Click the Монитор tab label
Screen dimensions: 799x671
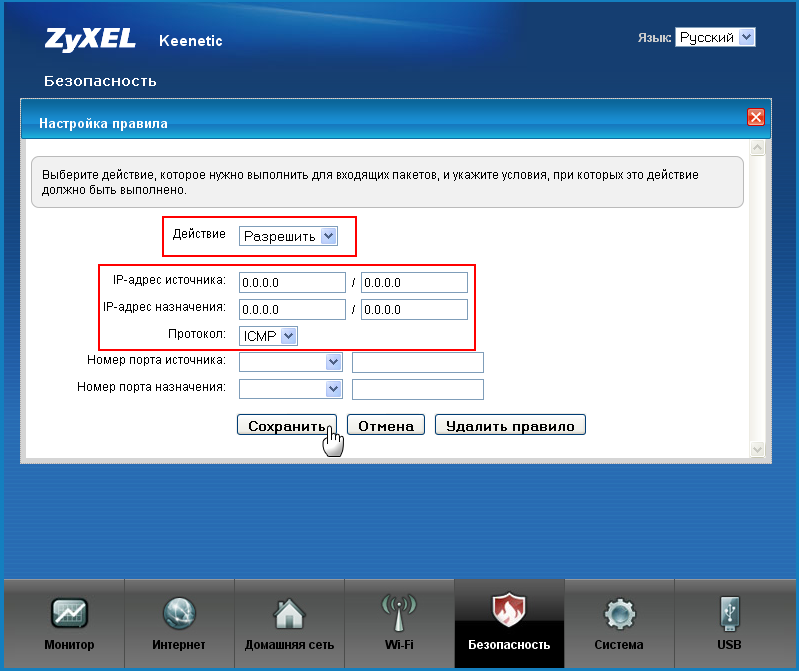point(69,645)
